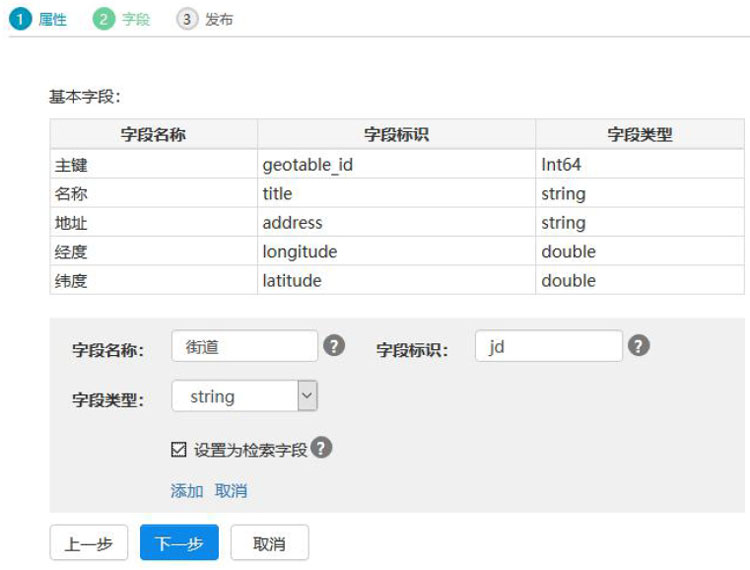Select the title cell
The height and width of the screenshot is (570, 750).
tap(397, 194)
